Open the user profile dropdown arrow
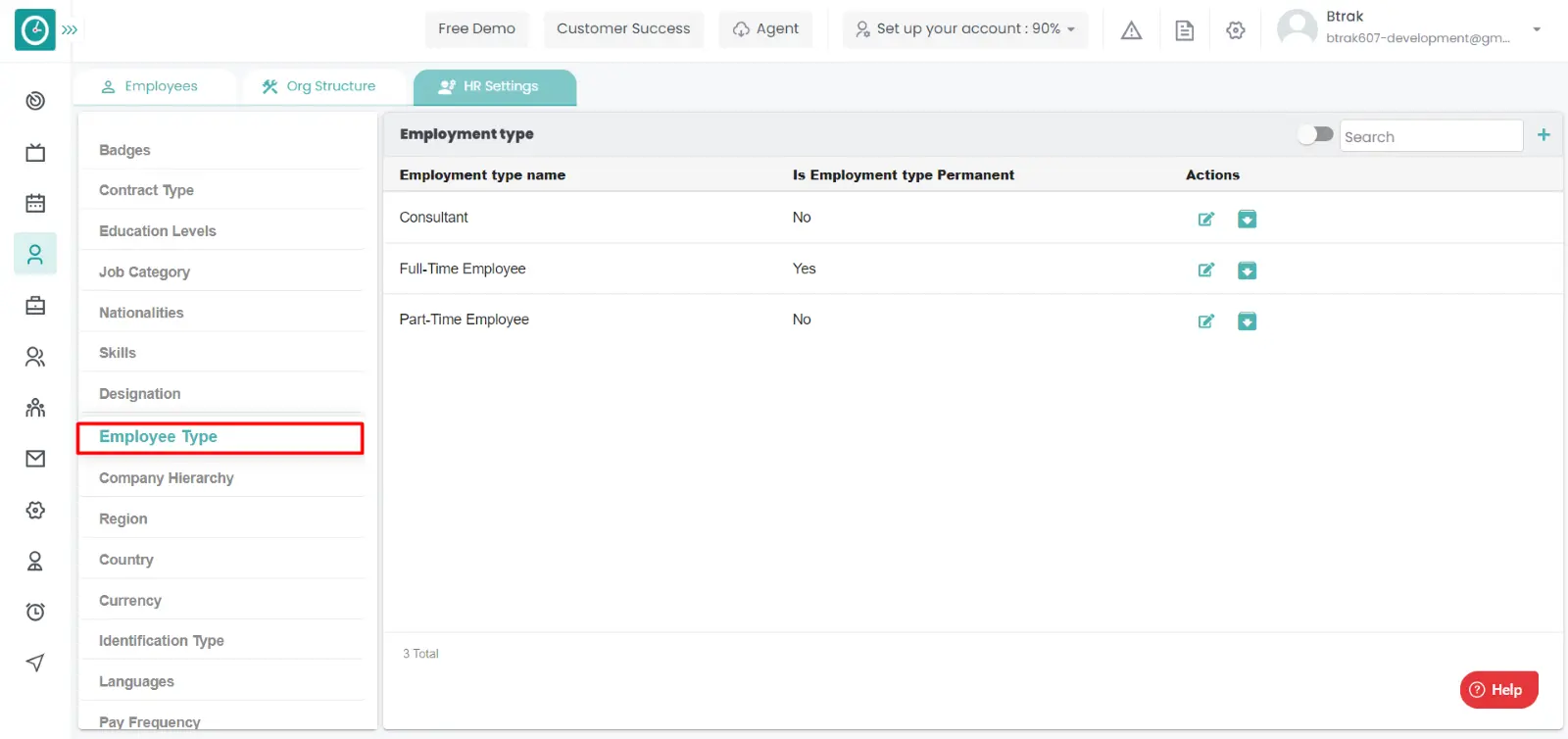The height and width of the screenshot is (739, 1568). coord(1537,29)
